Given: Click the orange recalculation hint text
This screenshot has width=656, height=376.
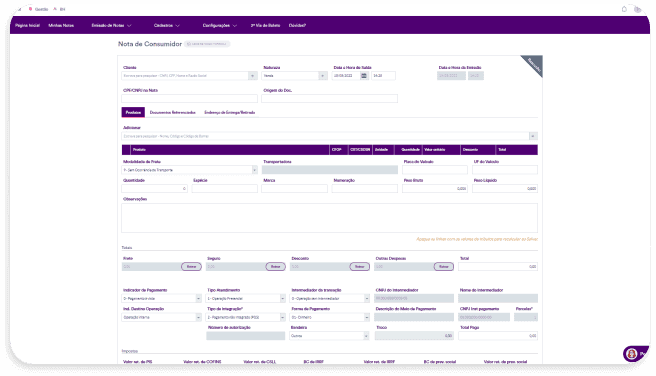Looking at the screenshot, I should click(x=477, y=239).
